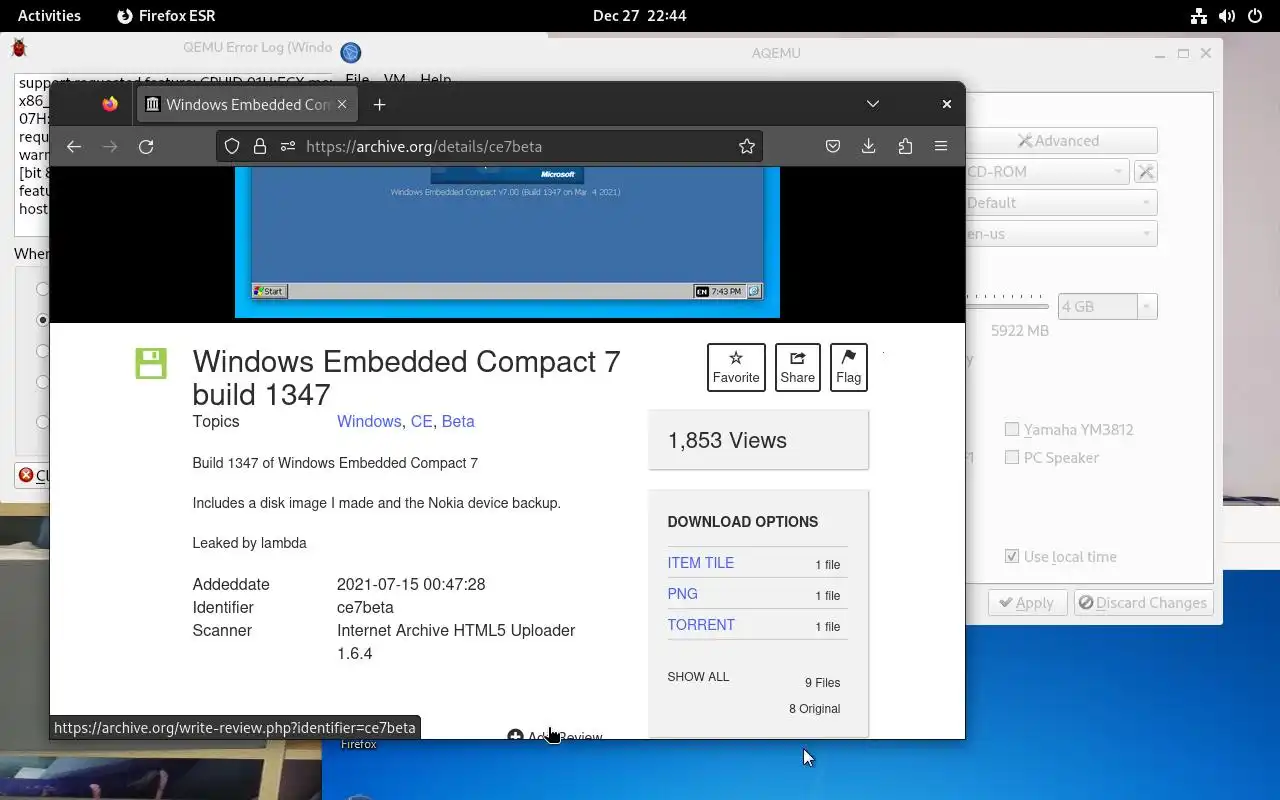Image resolution: width=1280 pixels, height=800 pixels.
Task: Close the Windows Embedded Compact tab
Action: point(342,104)
